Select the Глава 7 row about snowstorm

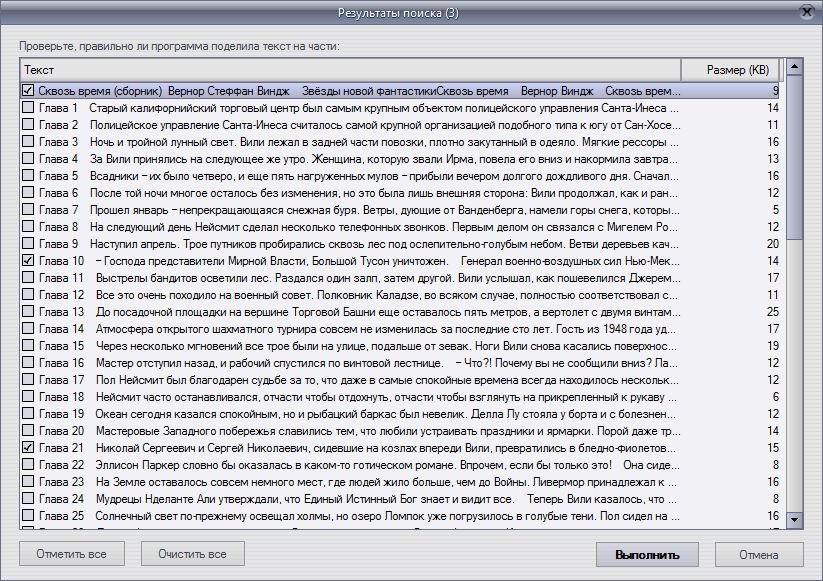[x=380, y=210]
